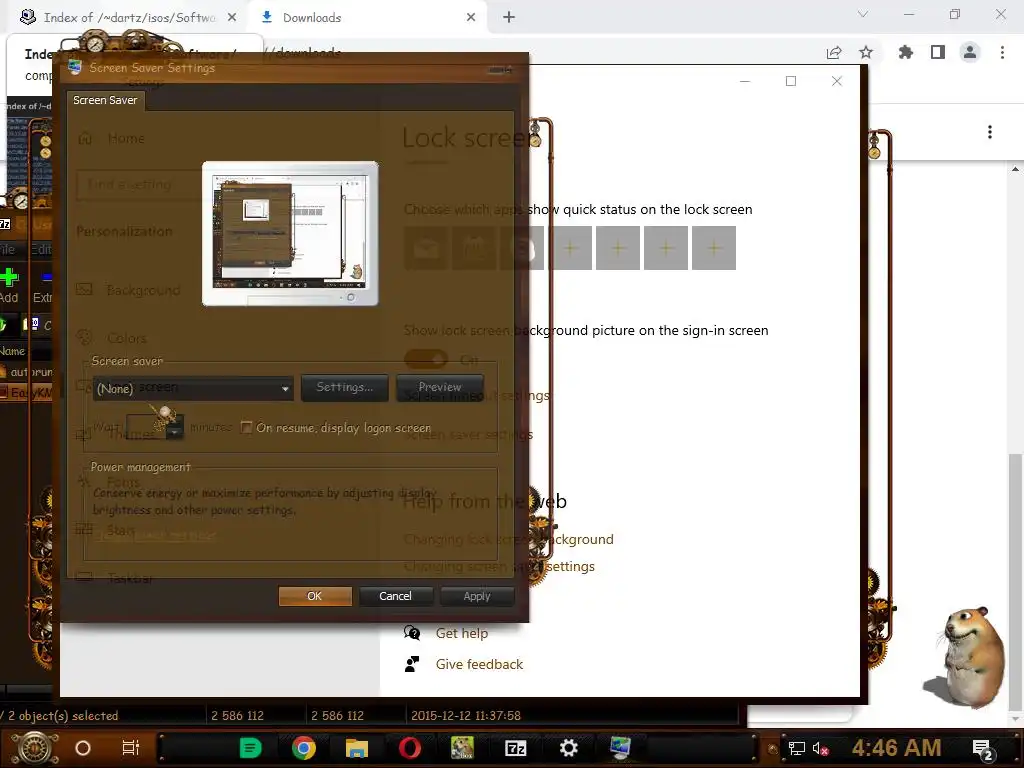Image resolution: width=1024 pixels, height=768 pixels.
Task: Select the Screen Saver tab
Action: (x=105, y=100)
